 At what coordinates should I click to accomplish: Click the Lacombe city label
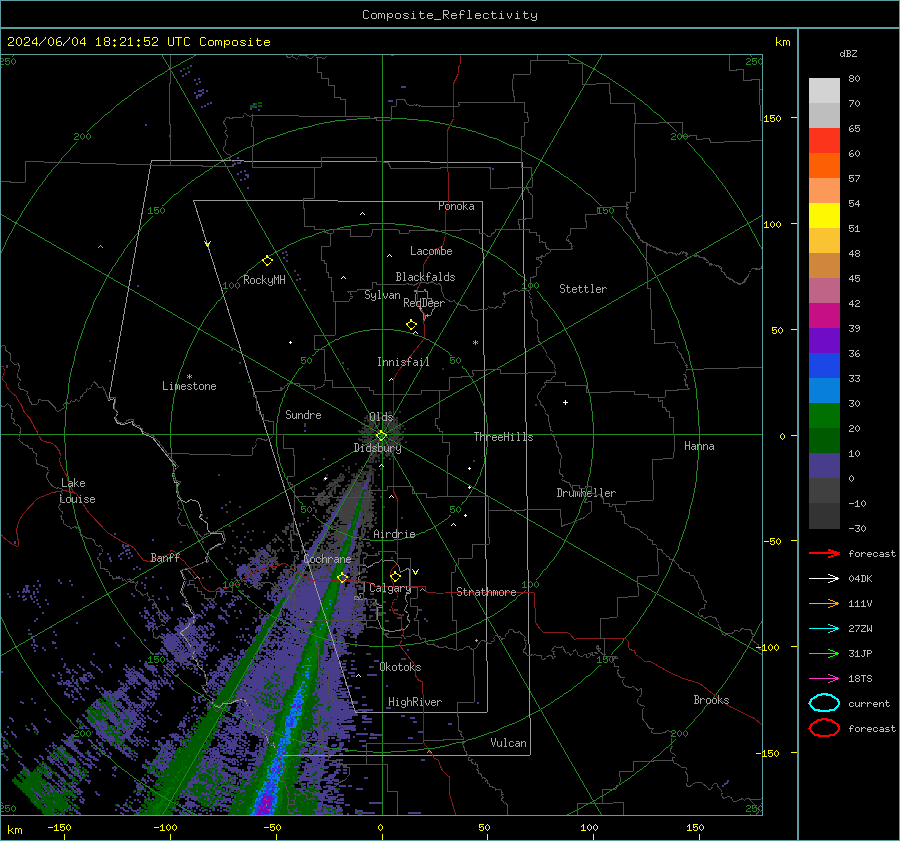pyautogui.click(x=431, y=251)
